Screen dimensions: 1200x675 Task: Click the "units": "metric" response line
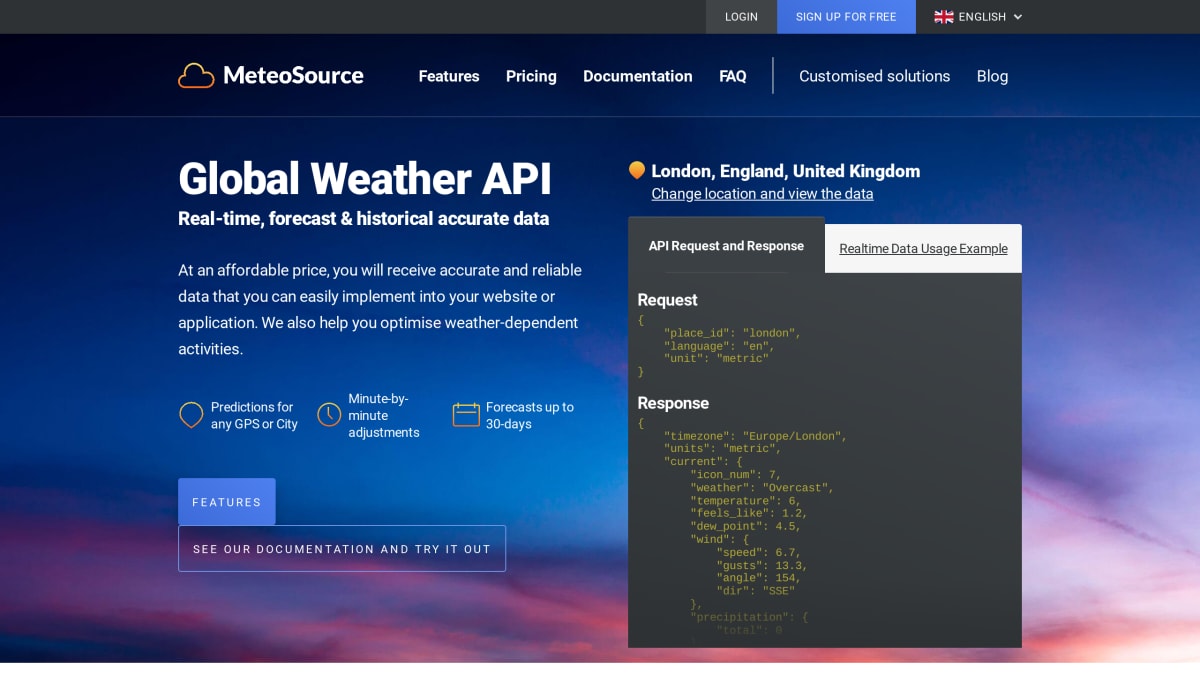click(722, 449)
